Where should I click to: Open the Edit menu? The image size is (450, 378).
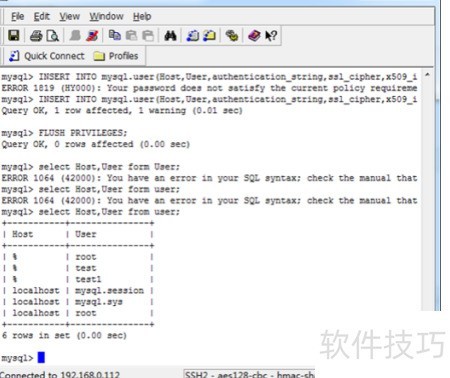click(x=42, y=16)
